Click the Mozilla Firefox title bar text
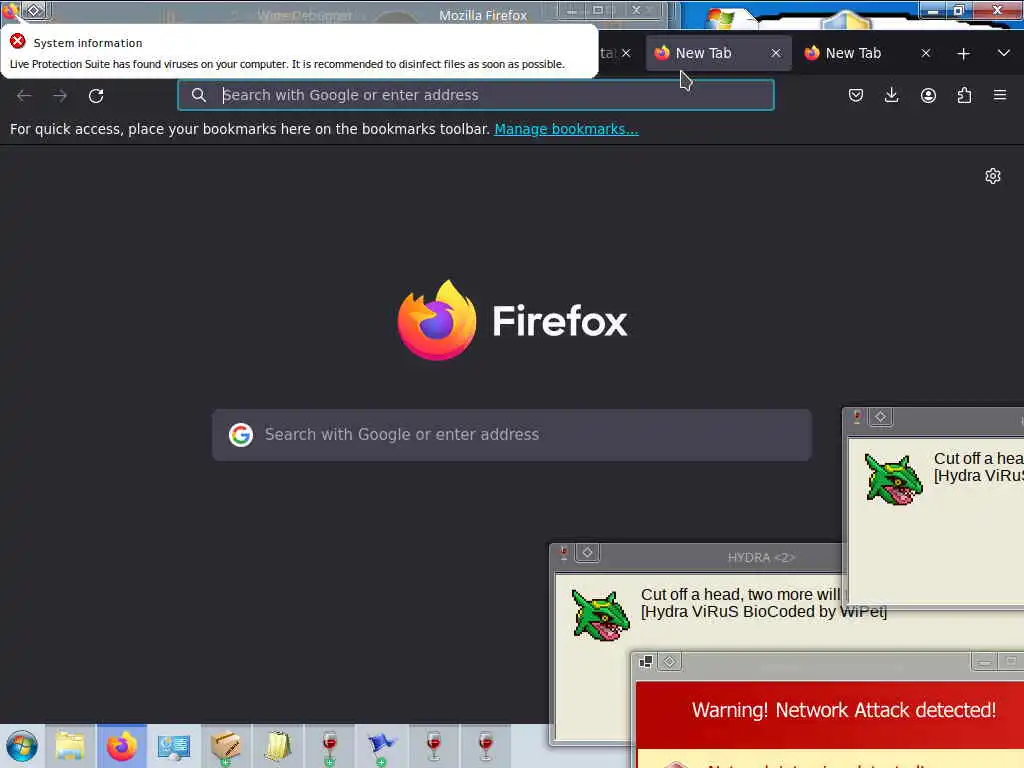The width and height of the screenshot is (1024, 768). 483,15
